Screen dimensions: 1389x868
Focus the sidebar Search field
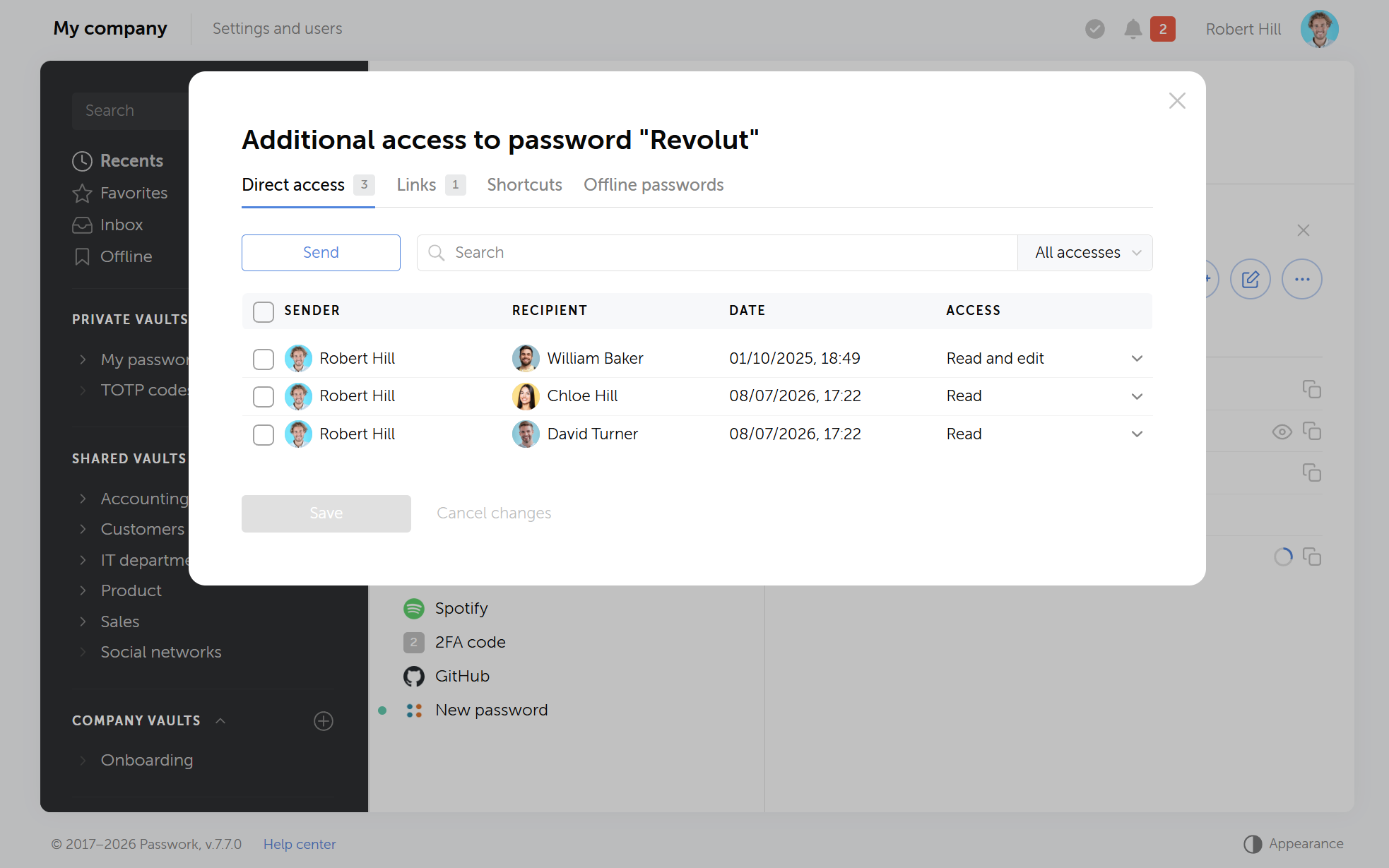click(131, 111)
